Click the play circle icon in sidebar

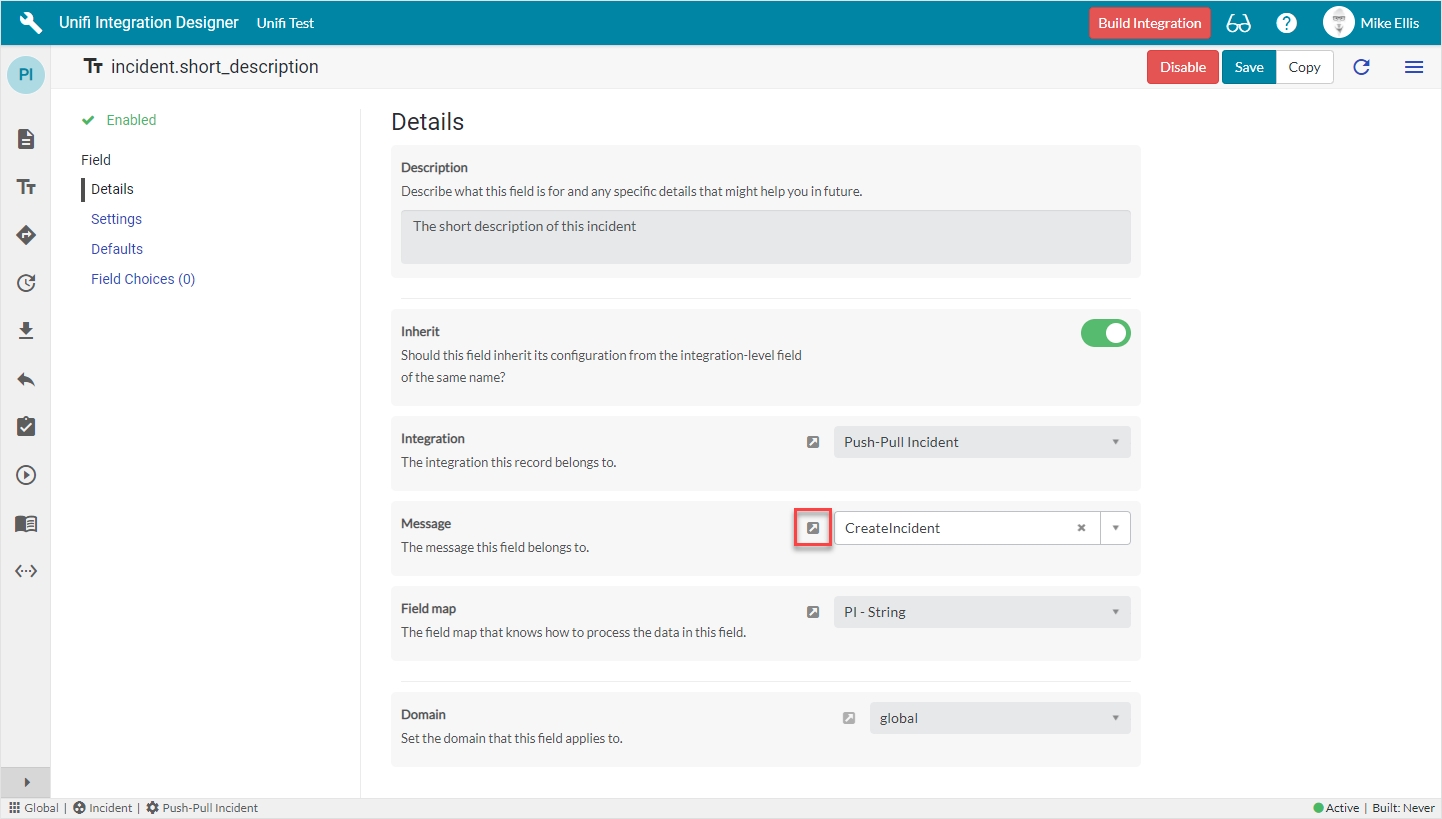(x=26, y=475)
